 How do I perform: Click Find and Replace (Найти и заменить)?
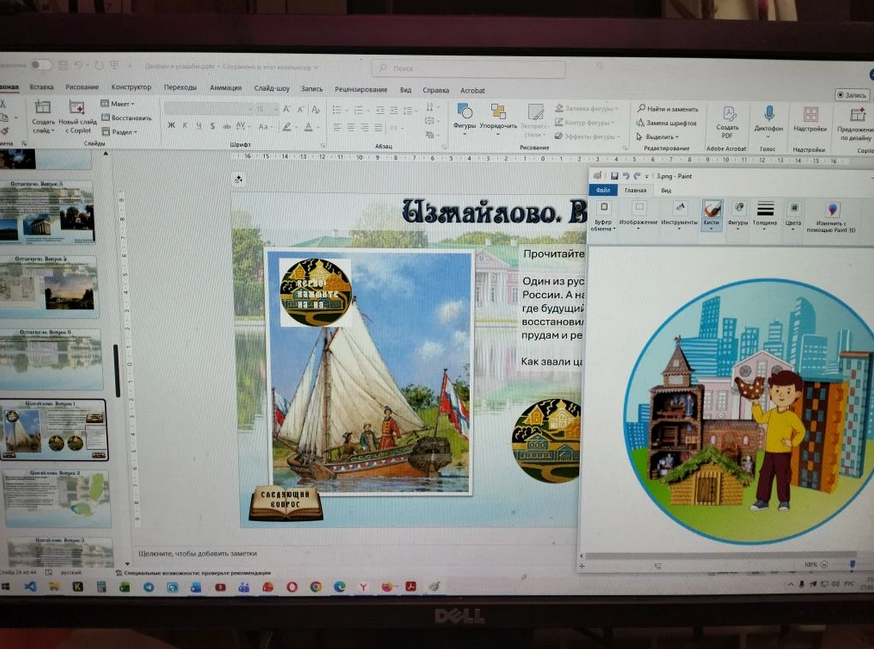[670, 108]
